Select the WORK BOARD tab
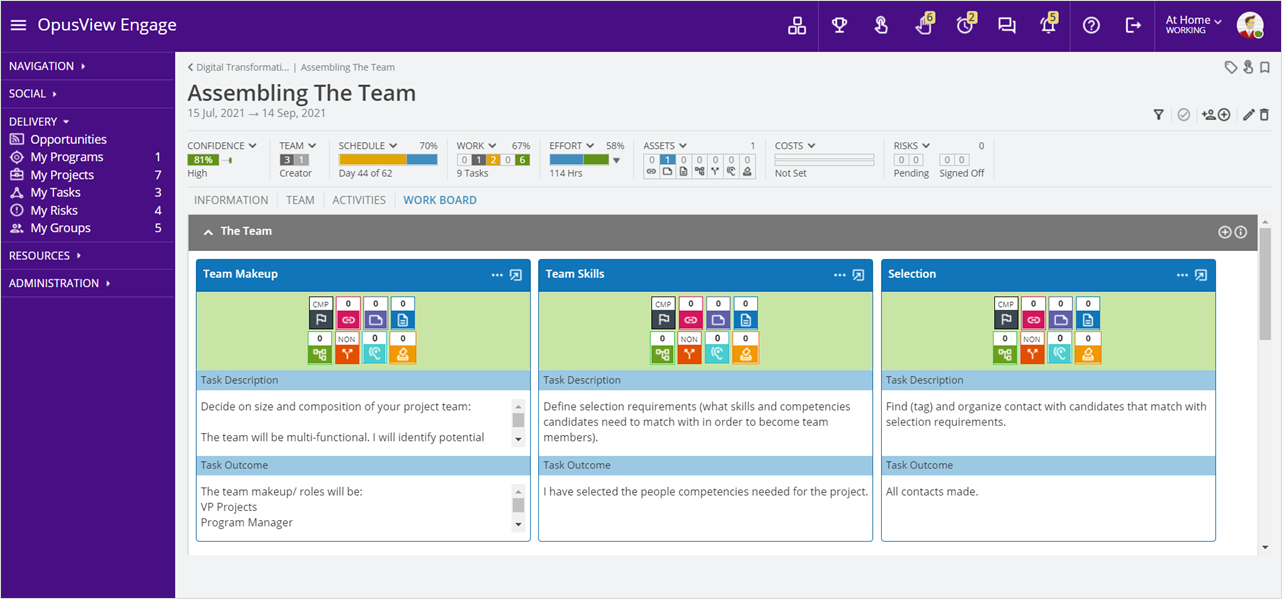 (x=440, y=200)
